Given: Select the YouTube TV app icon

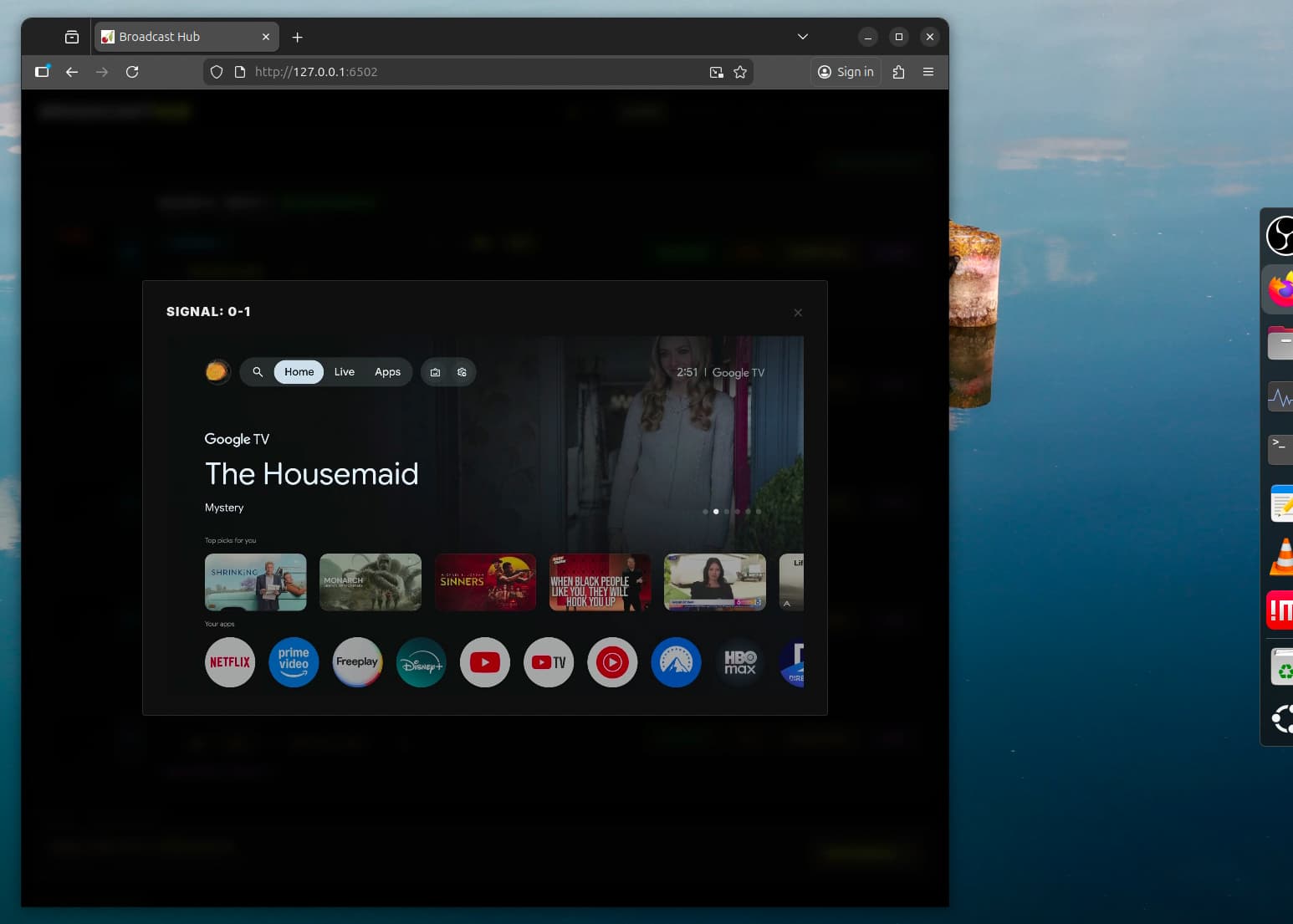Looking at the screenshot, I should [x=549, y=662].
